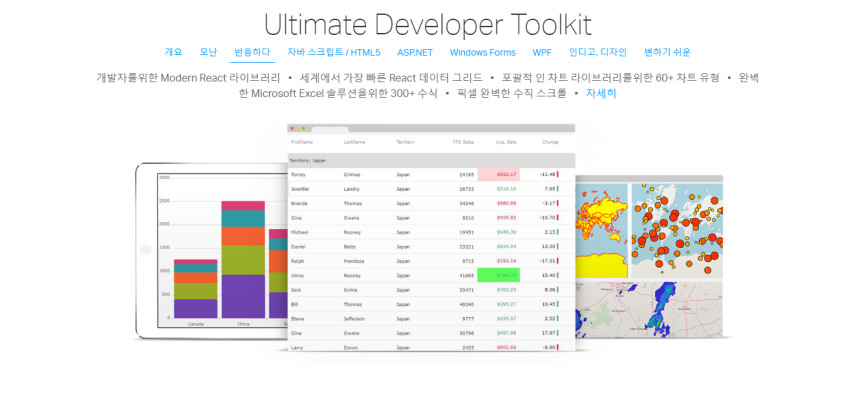Open the yellow world map thumbnail

click(601, 231)
